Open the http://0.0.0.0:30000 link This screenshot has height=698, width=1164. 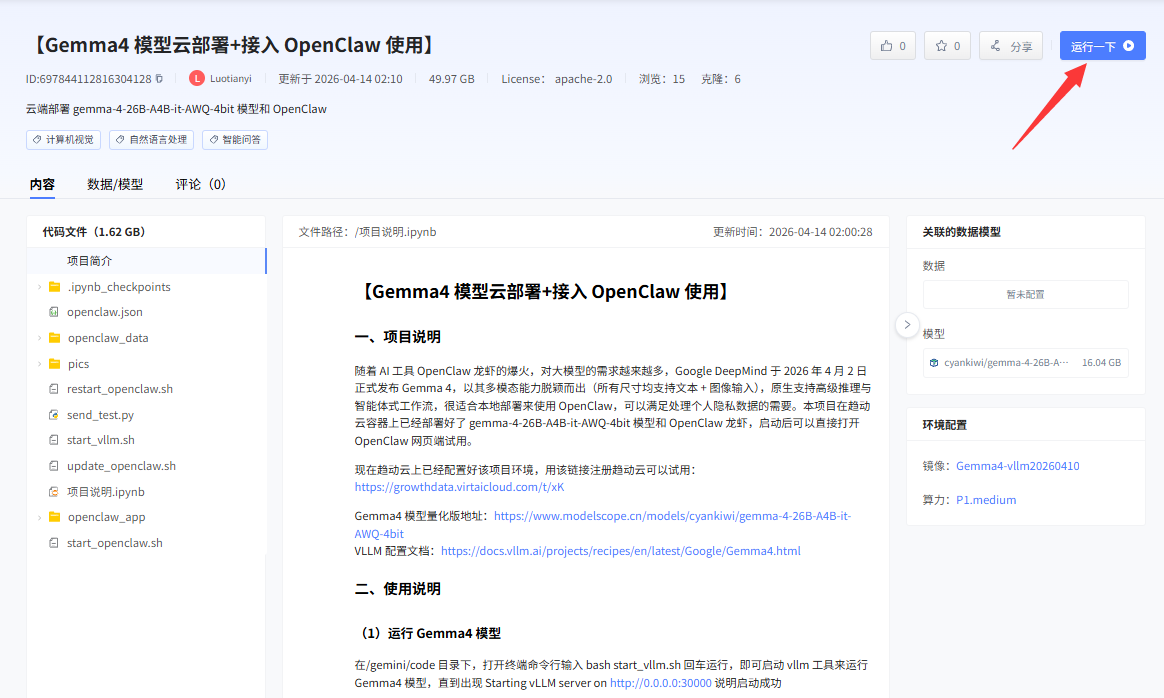click(x=661, y=683)
